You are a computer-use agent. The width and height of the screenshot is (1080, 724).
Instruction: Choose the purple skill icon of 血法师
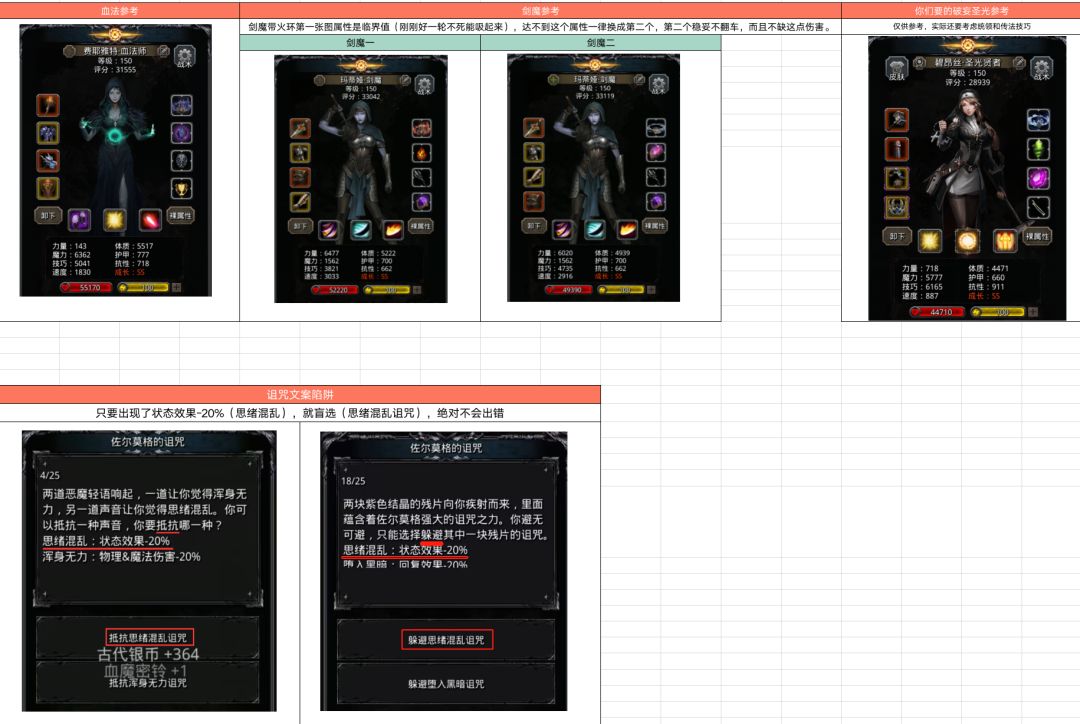(x=80, y=220)
